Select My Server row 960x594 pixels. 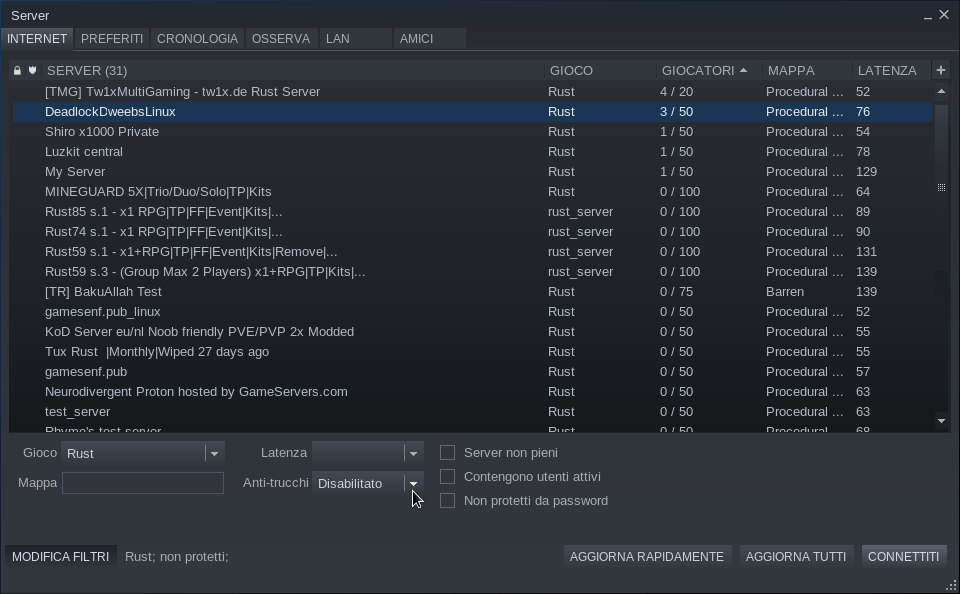pos(472,171)
